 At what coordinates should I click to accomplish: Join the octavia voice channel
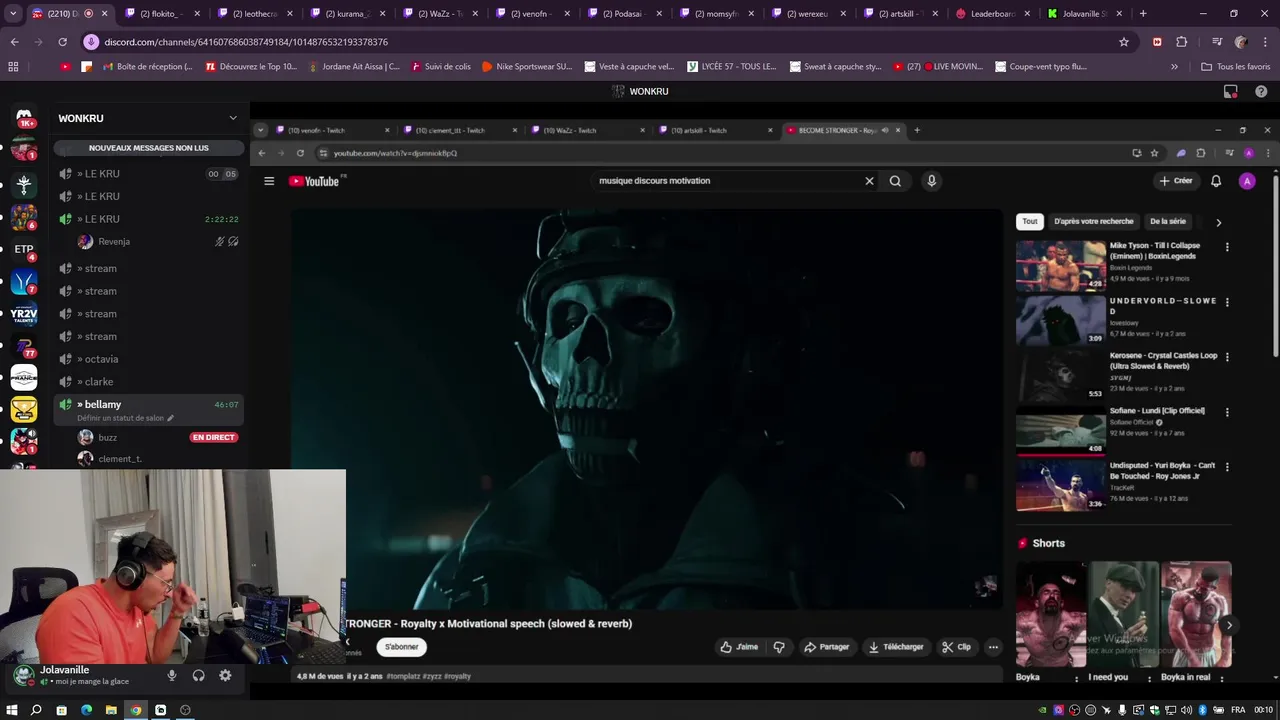pos(149,359)
